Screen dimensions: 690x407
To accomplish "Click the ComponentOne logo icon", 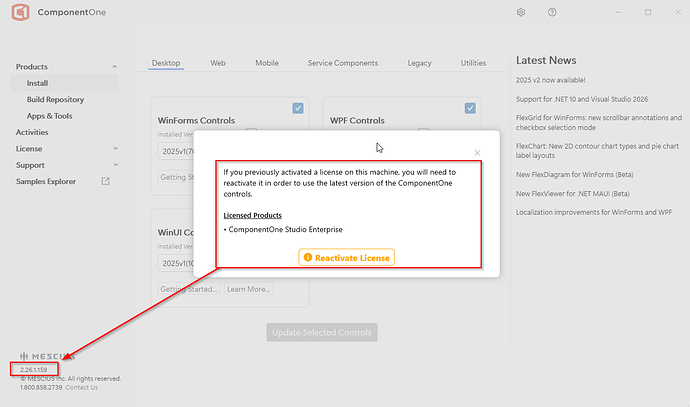I will [x=17, y=13].
